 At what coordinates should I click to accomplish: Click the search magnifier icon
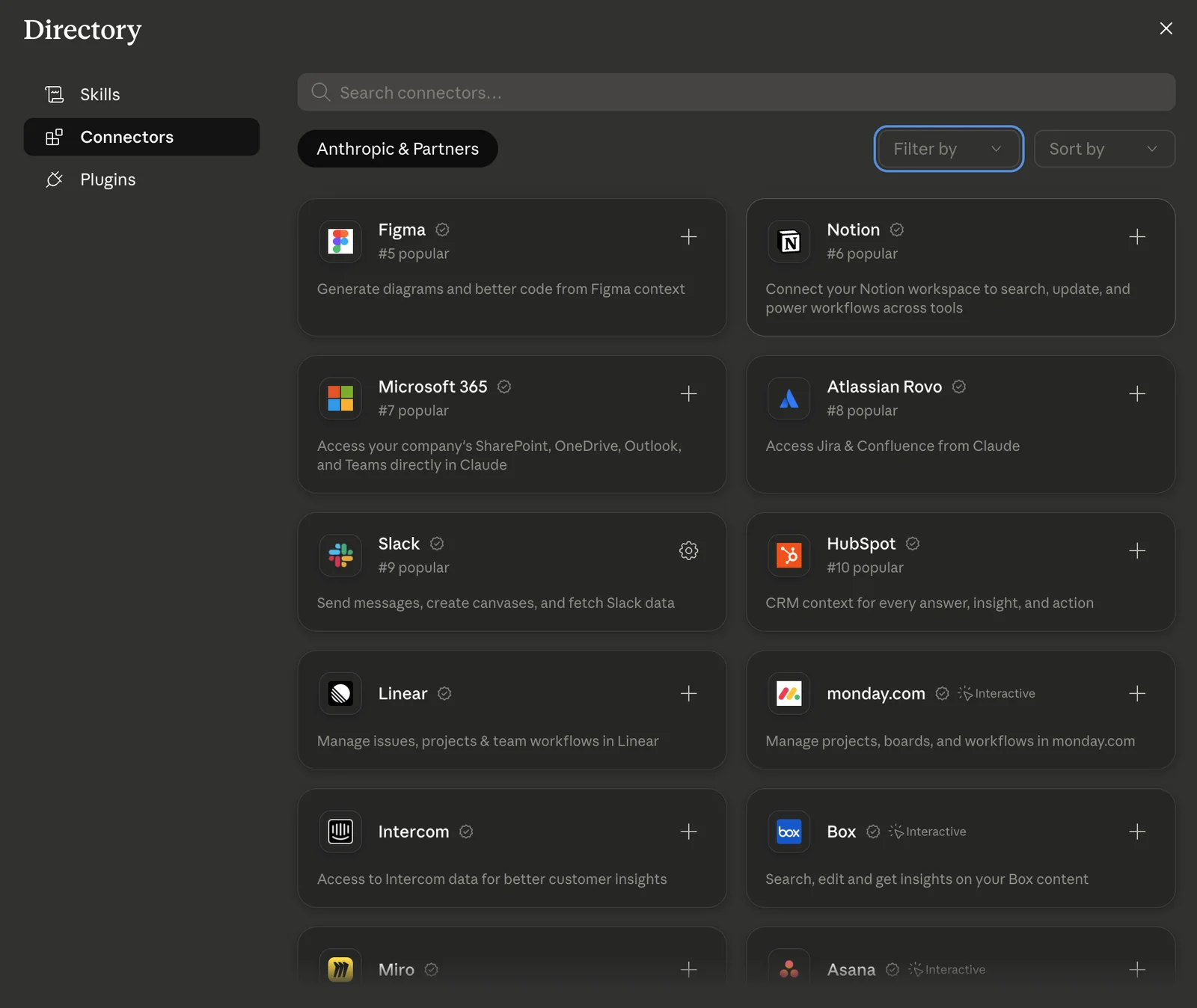(x=321, y=92)
